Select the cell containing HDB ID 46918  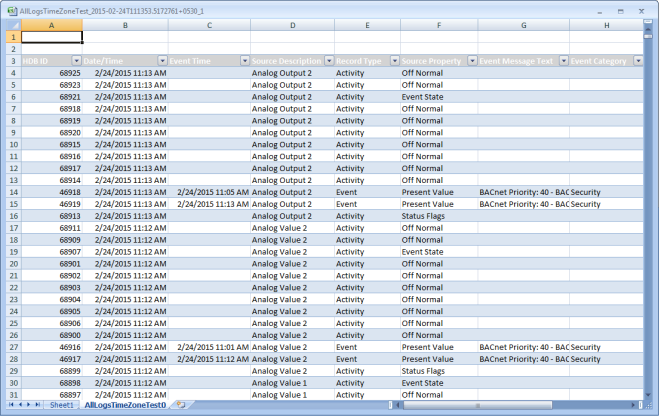point(52,191)
